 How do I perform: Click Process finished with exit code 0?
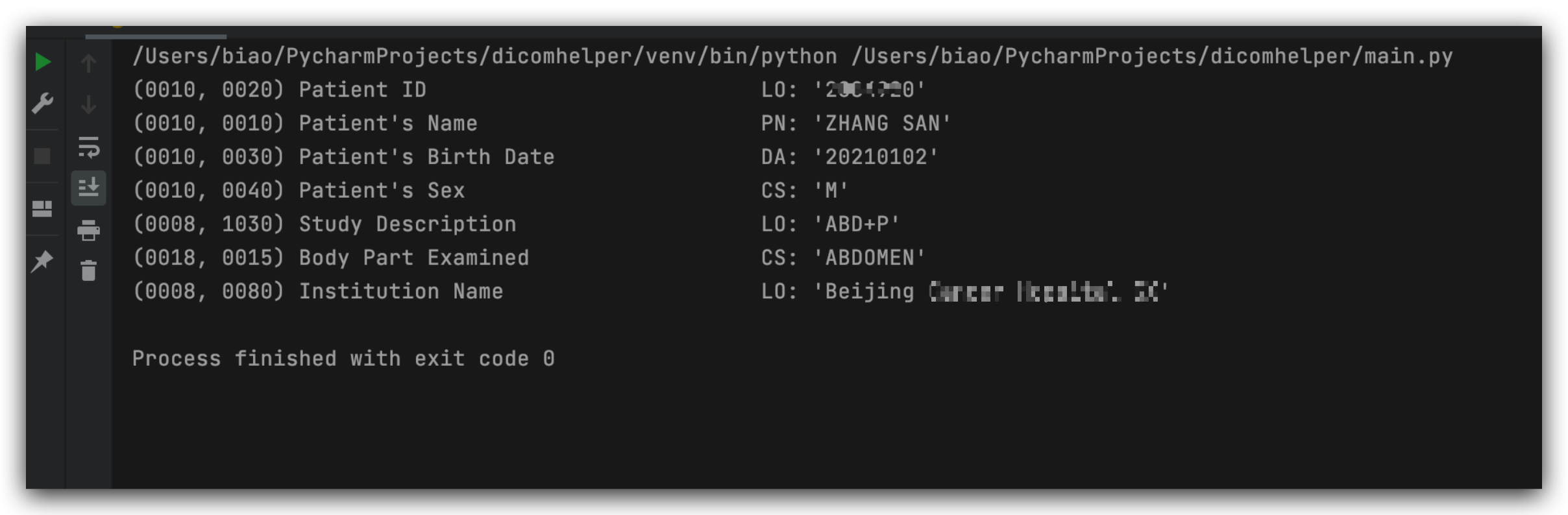(x=344, y=358)
